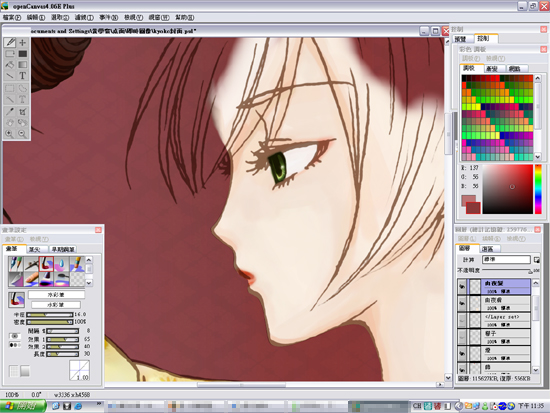Choose the water drop brush preset

pyautogui.click(x=61, y=264)
